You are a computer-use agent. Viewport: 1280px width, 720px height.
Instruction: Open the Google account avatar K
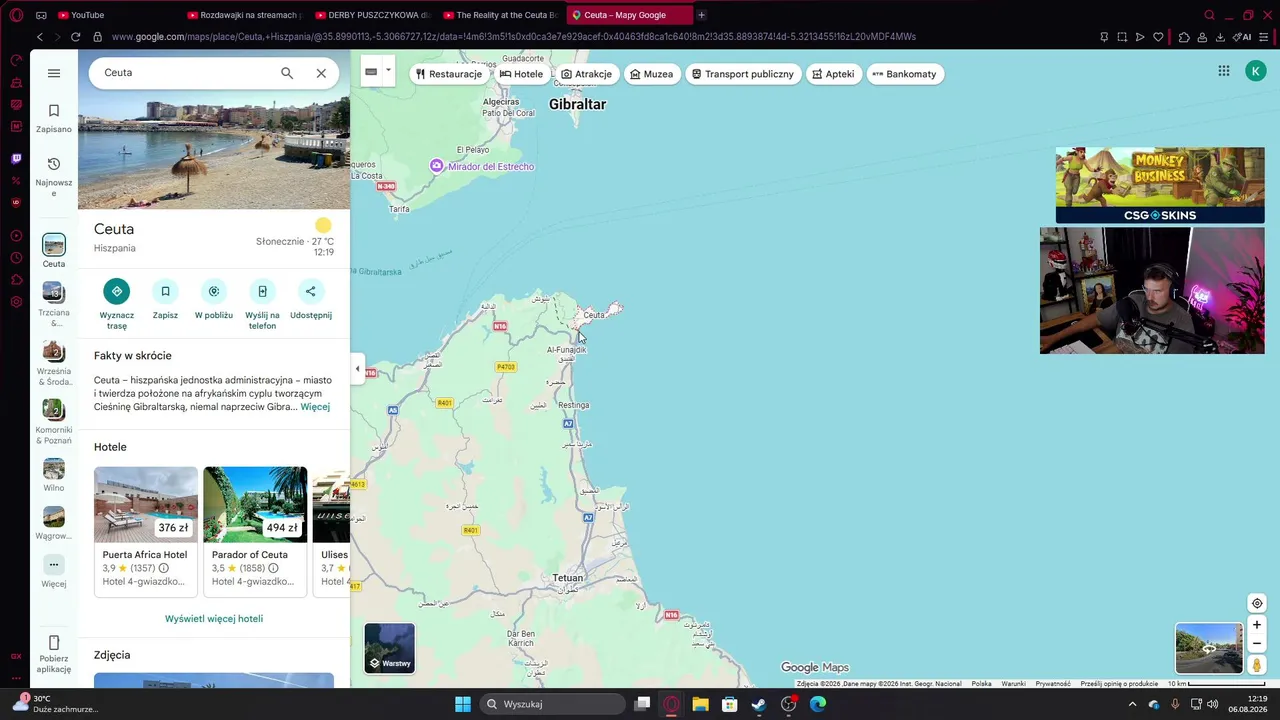click(1255, 71)
